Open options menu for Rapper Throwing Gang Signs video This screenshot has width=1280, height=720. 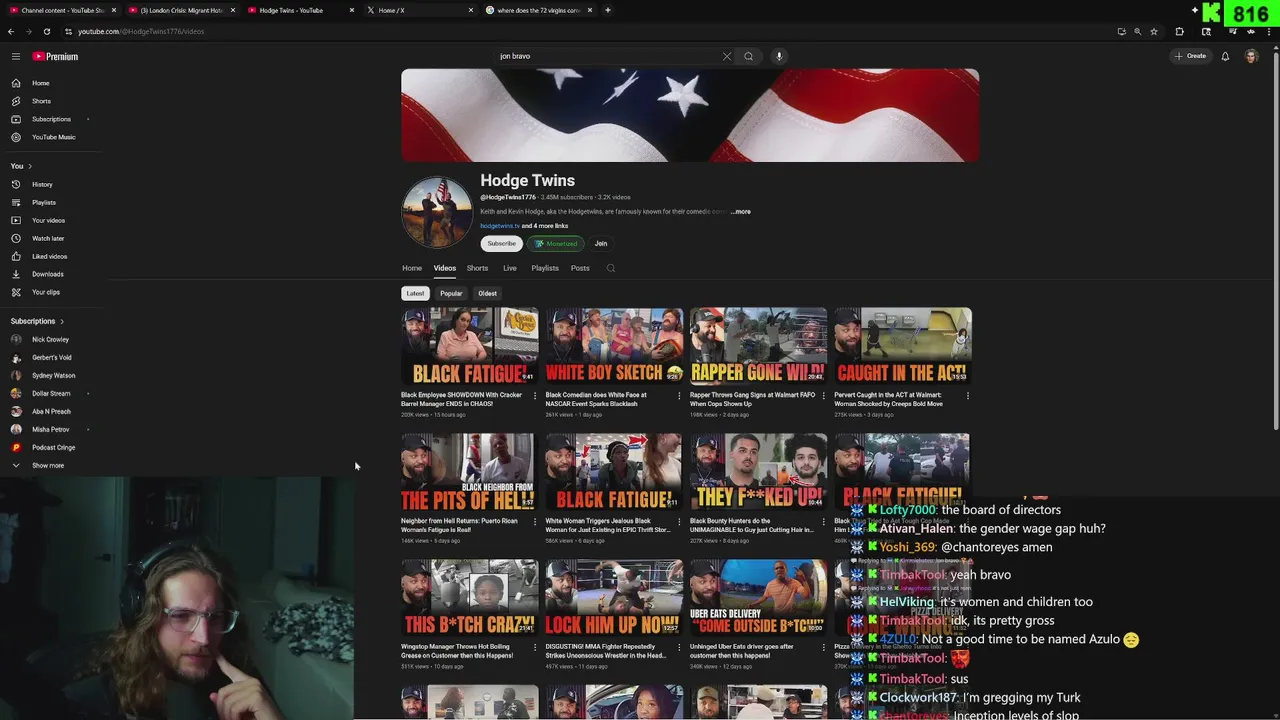coord(823,395)
